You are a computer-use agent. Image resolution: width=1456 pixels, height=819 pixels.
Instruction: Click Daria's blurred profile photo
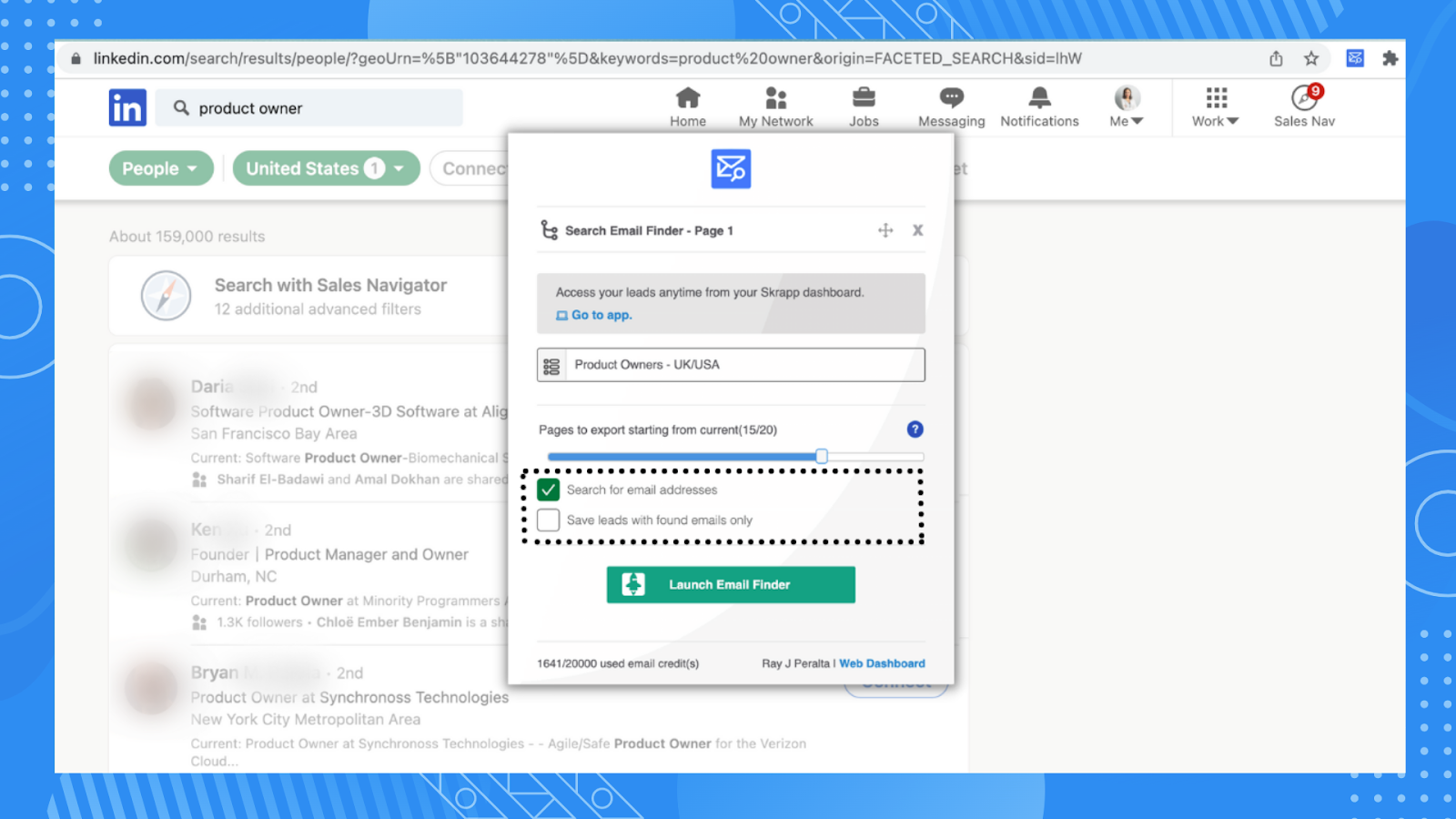151,403
